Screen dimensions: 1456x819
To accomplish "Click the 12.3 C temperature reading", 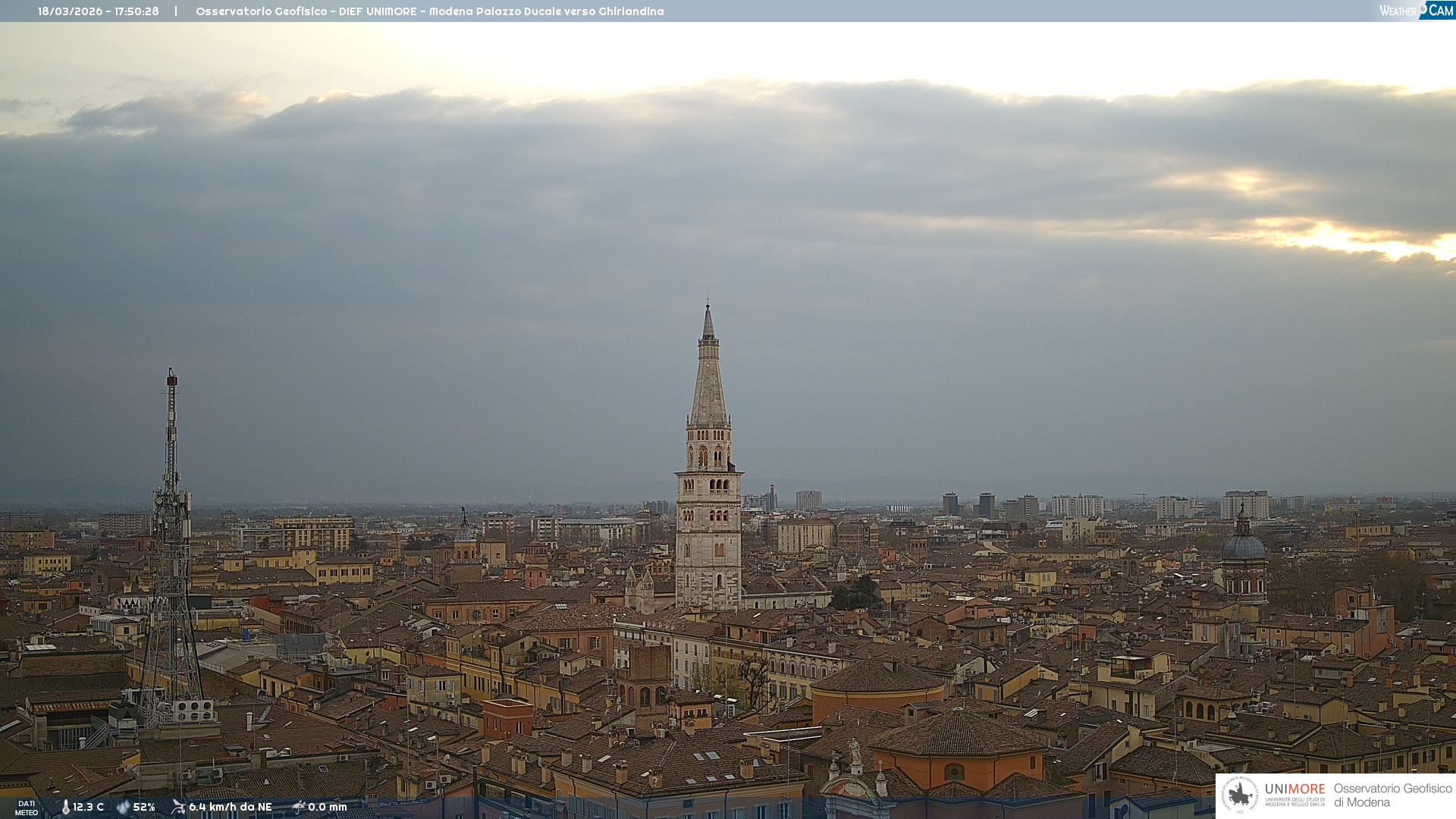I will pos(88,808).
